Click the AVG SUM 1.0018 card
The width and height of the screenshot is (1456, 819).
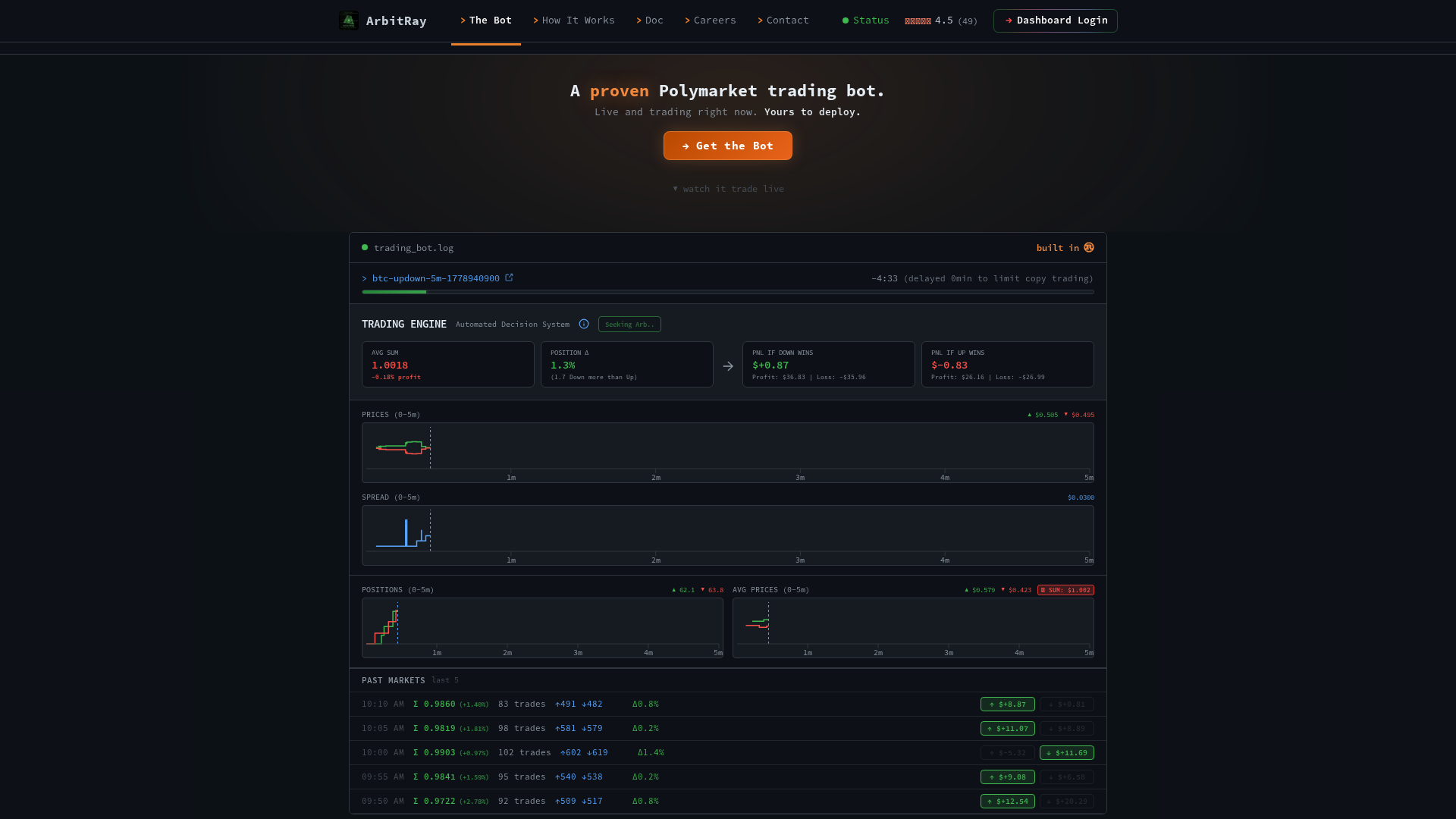pyautogui.click(x=448, y=364)
